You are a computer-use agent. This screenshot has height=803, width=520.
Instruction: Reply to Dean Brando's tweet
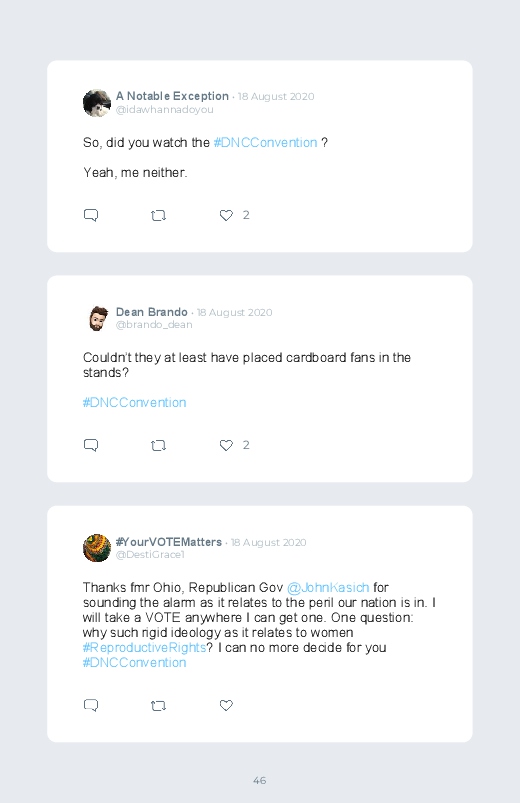[x=91, y=445]
